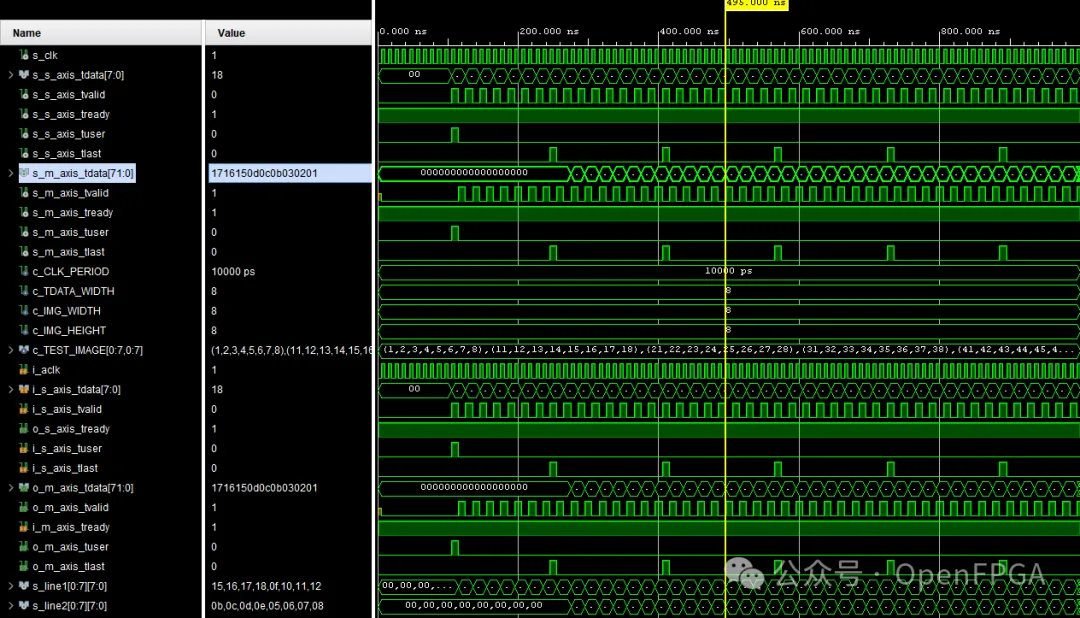Click the c_CLK_PERIOD waveform trace
Image resolution: width=1080 pixels, height=618 pixels.
[x=728, y=271]
